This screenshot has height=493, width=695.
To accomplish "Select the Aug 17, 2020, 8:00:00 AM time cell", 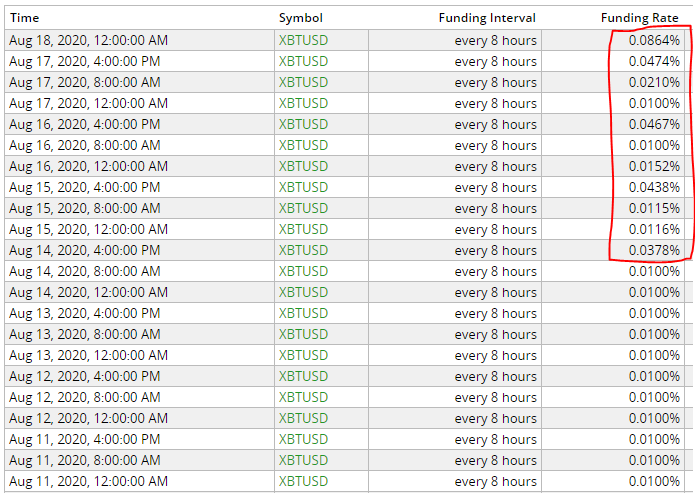I will (x=140, y=82).
